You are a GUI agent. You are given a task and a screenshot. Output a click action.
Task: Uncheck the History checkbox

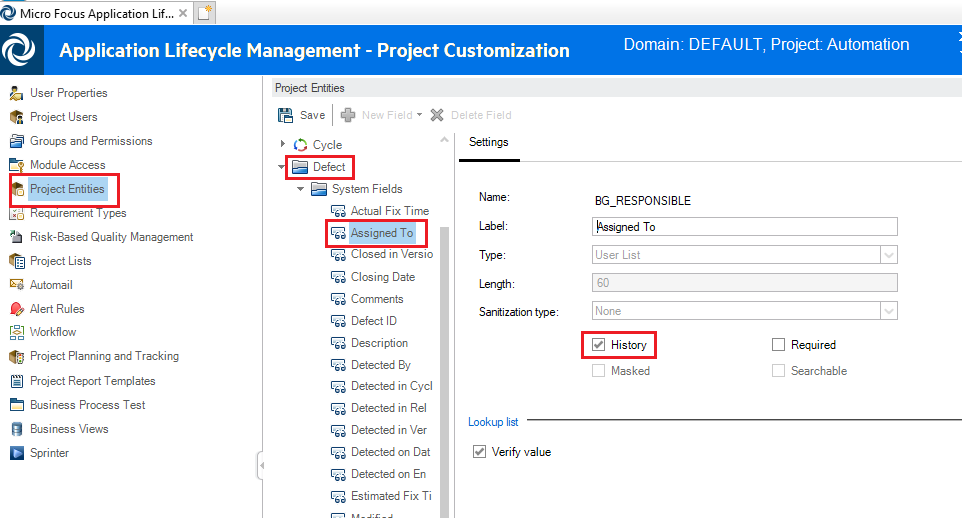598,345
